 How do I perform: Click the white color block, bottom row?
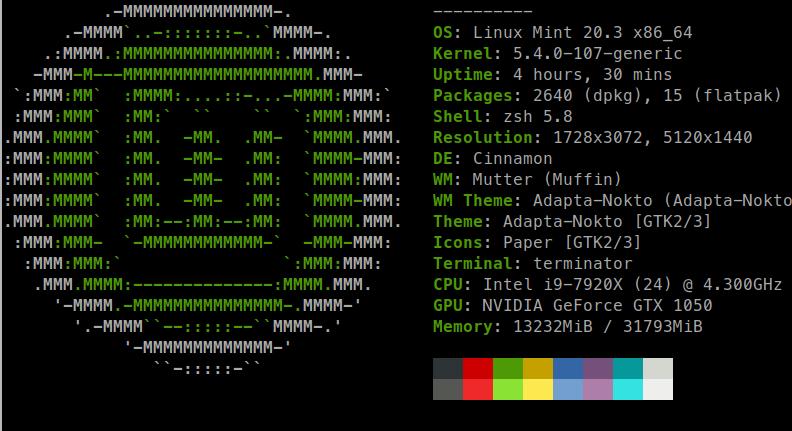point(658,389)
